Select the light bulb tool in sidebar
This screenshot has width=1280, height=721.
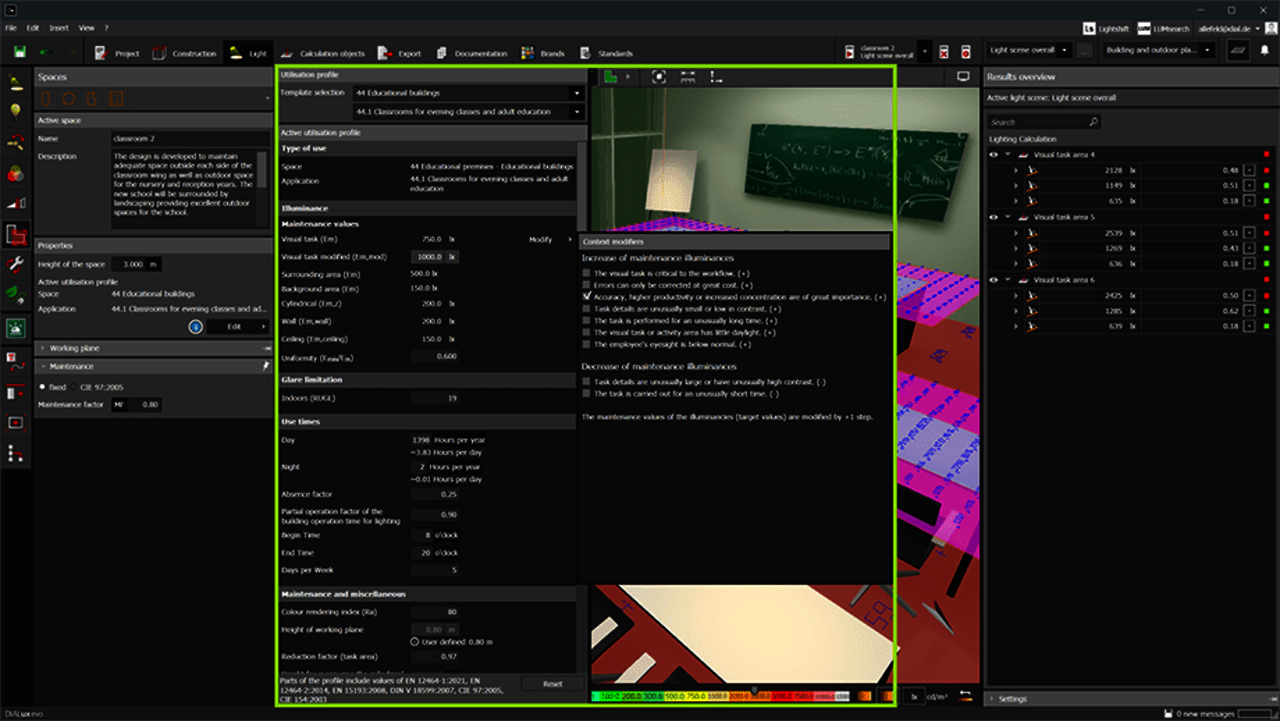16,111
